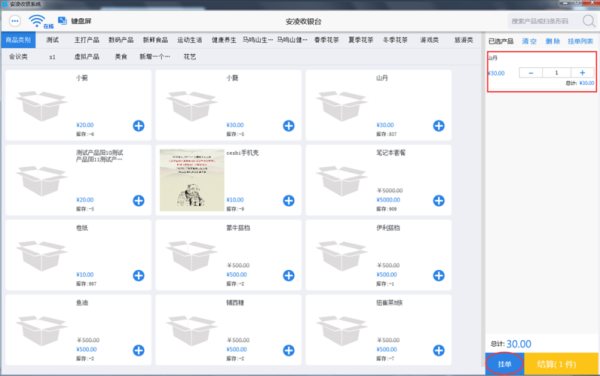Click the search magnifier icon
Image resolution: width=600 pixels, height=376 pixels.
coord(589,21)
